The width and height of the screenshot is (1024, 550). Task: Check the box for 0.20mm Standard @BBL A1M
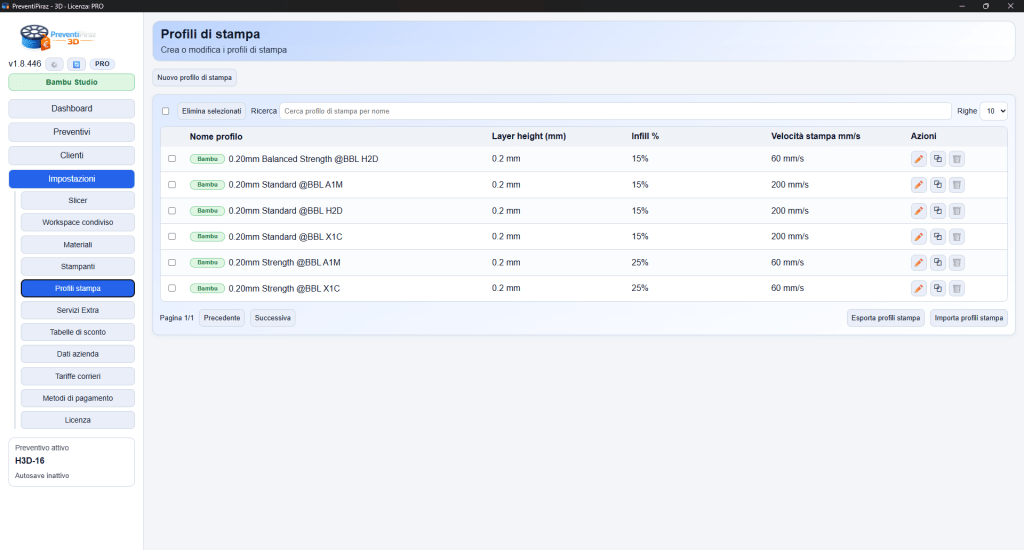coord(172,185)
